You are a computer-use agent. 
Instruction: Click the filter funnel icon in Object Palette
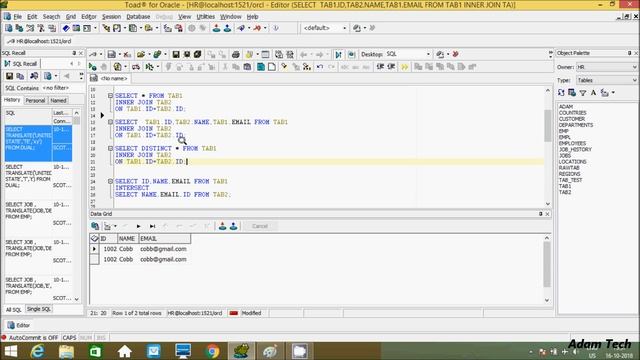click(x=583, y=93)
